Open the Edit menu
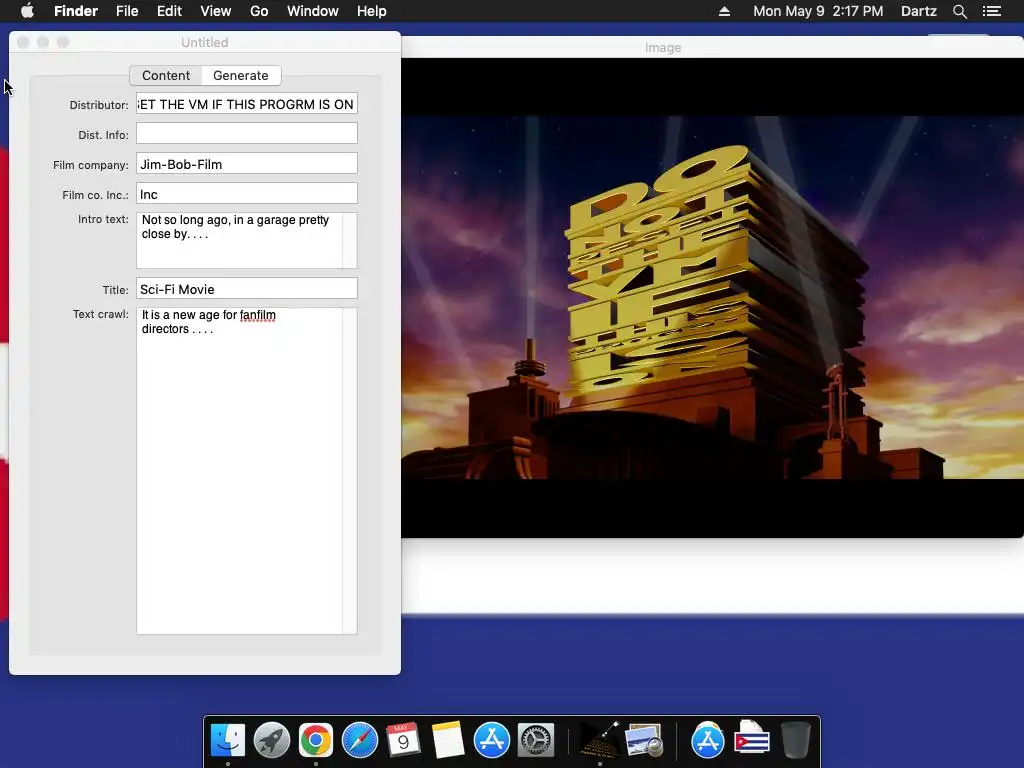 click(x=169, y=11)
